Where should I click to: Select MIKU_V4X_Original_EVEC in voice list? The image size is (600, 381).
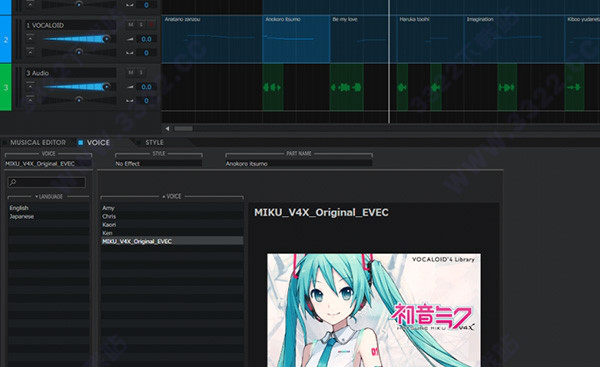pyautogui.click(x=172, y=241)
